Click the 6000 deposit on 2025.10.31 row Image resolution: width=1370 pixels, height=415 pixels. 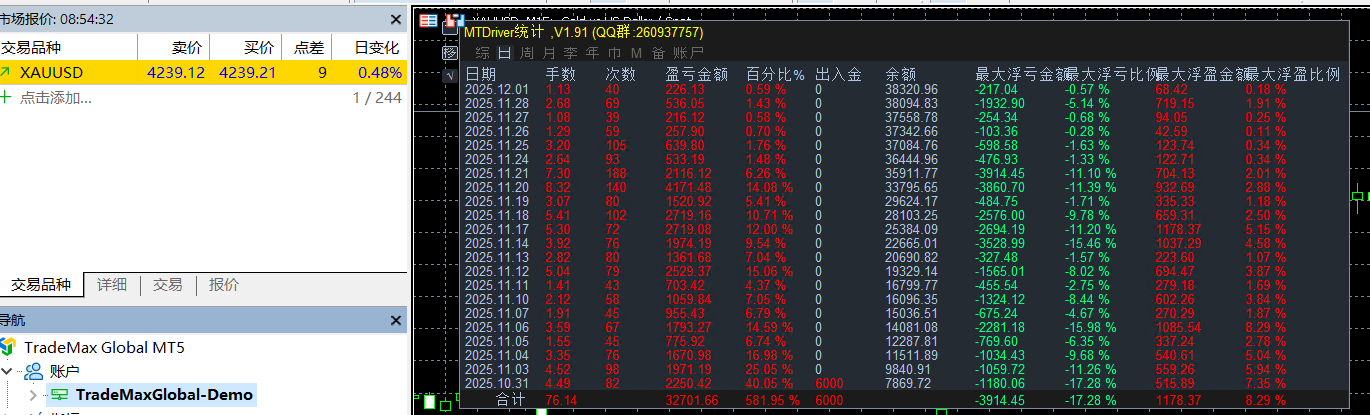point(830,382)
